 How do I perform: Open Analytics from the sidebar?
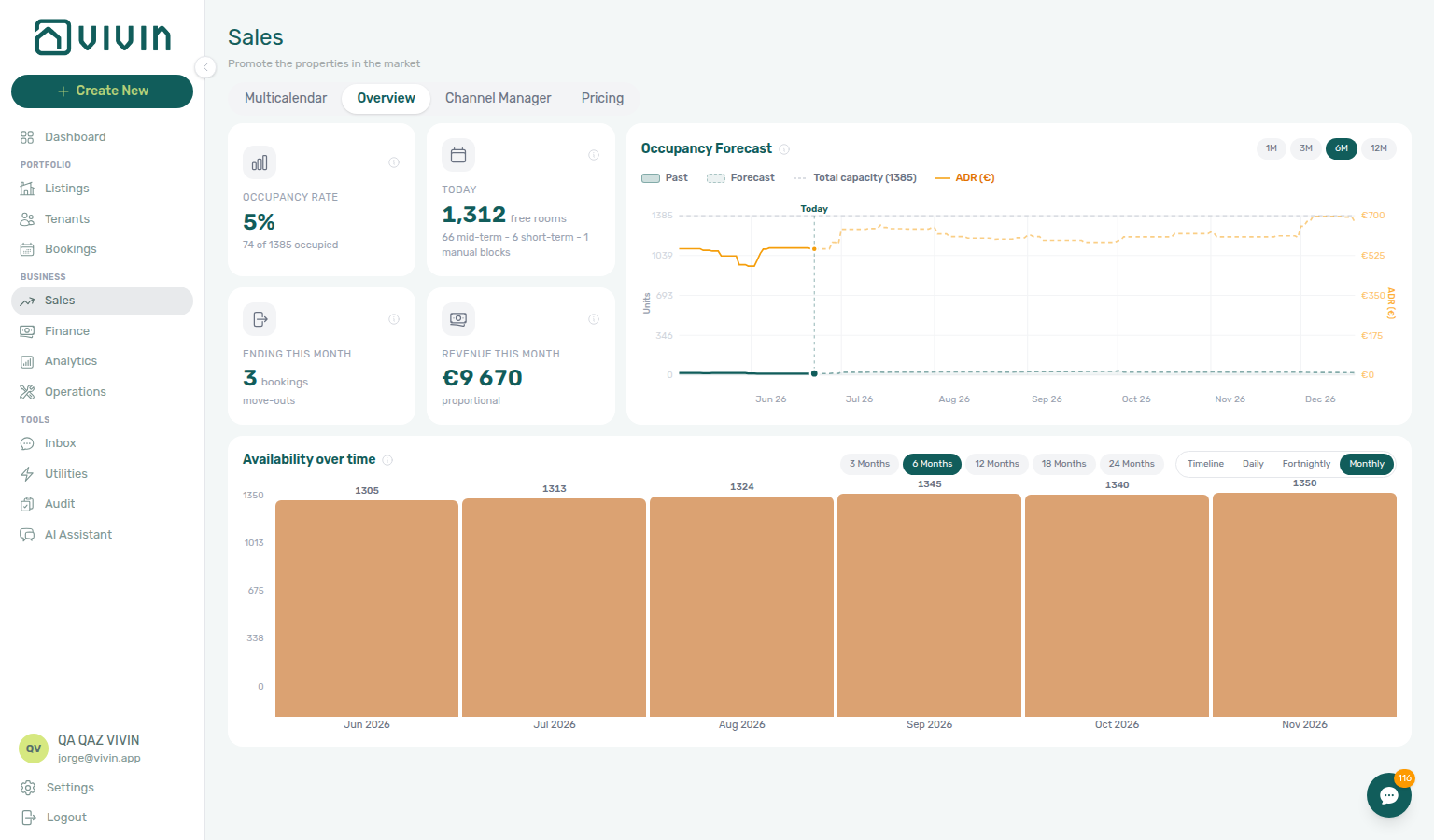(x=71, y=361)
